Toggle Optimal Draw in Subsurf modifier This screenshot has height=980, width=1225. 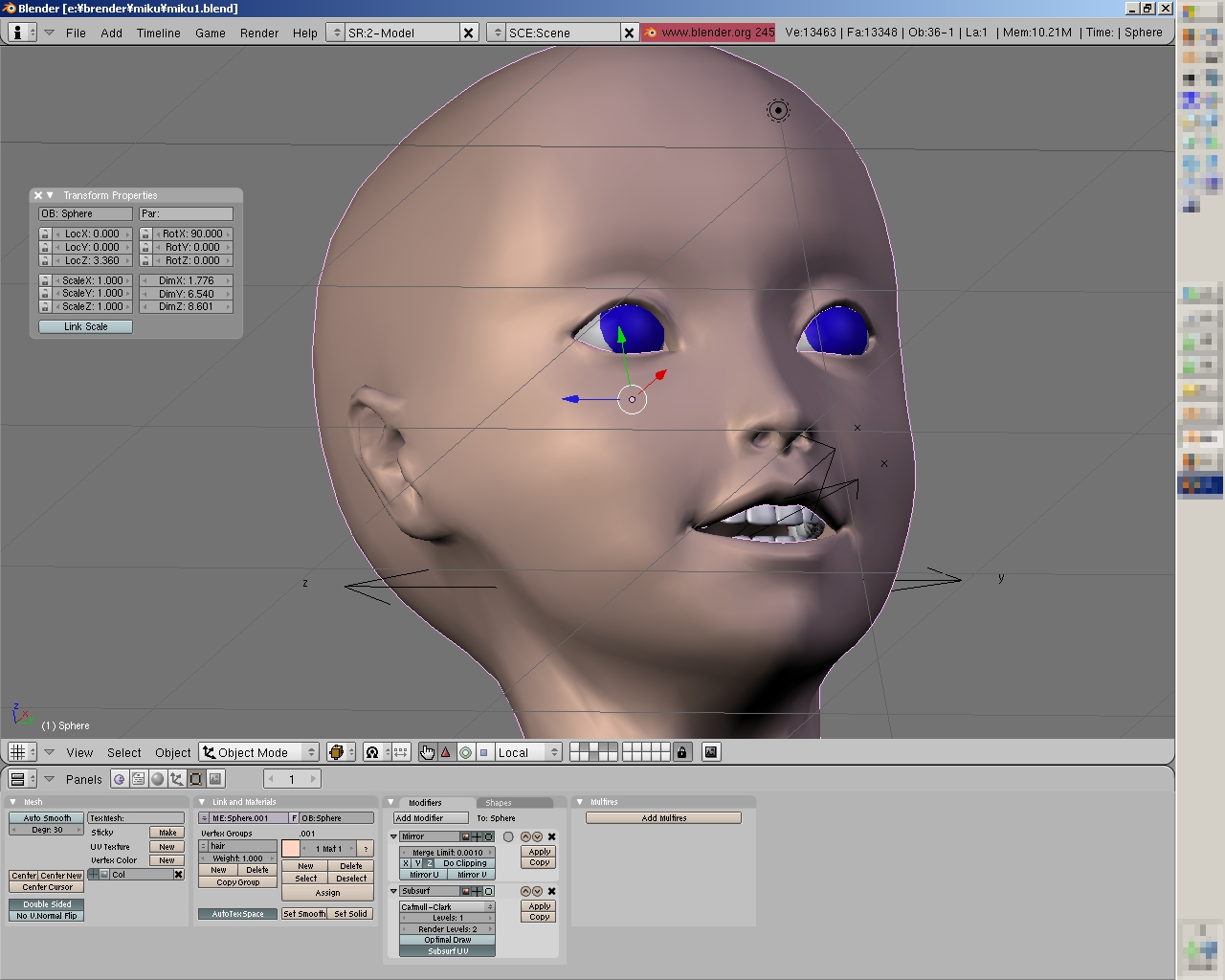[447, 940]
